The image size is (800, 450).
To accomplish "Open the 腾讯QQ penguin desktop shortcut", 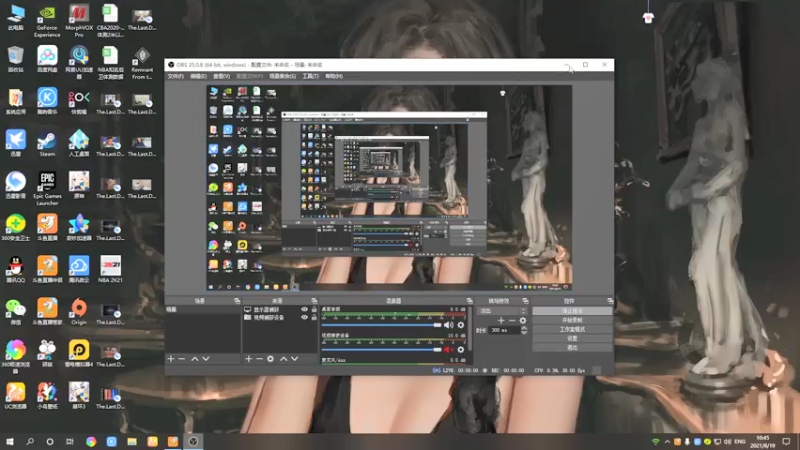I will [x=16, y=269].
